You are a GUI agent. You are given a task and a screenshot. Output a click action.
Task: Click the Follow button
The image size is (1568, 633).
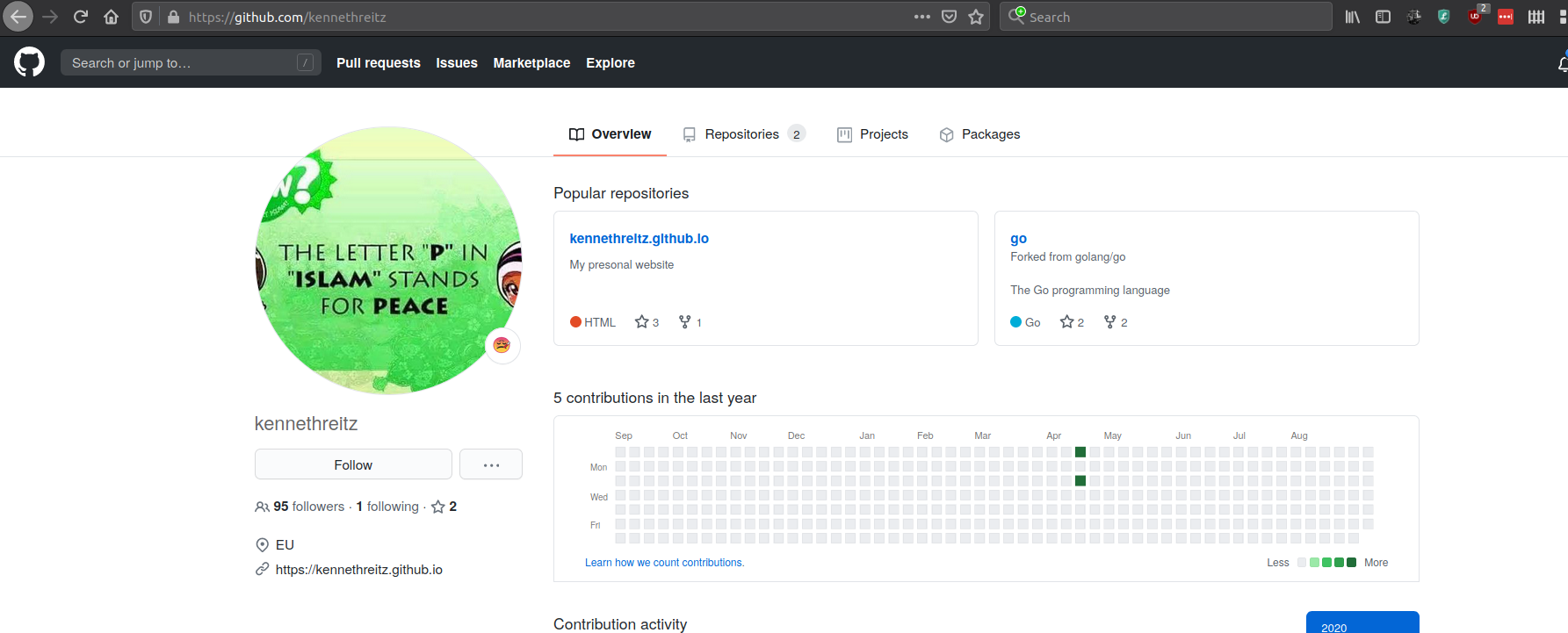click(353, 464)
